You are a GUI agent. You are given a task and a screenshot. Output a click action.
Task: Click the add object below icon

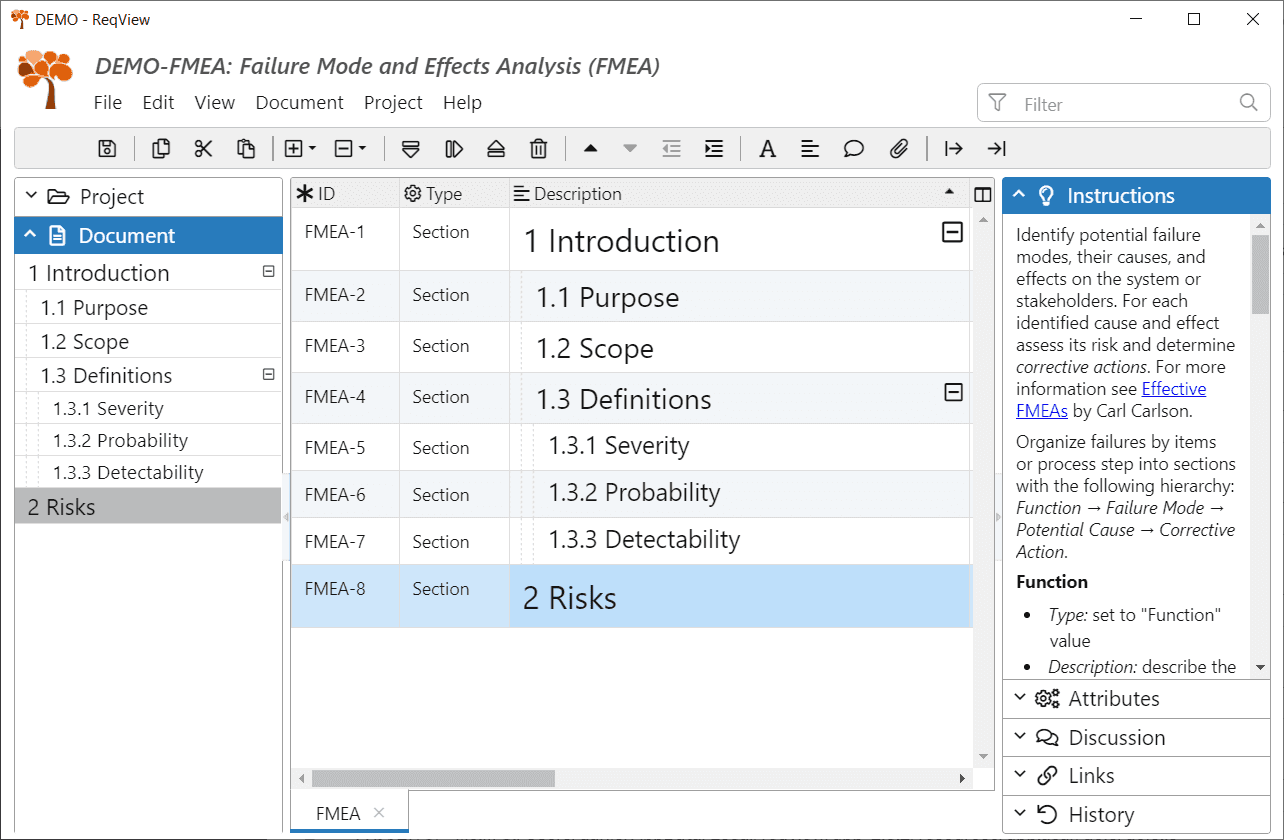tap(410, 149)
